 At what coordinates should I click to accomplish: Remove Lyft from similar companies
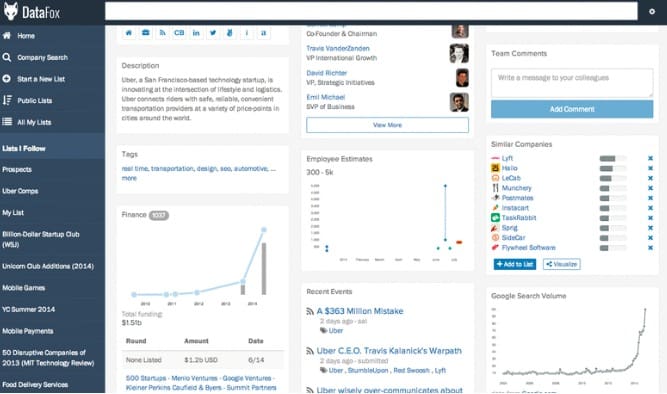pos(650,158)
